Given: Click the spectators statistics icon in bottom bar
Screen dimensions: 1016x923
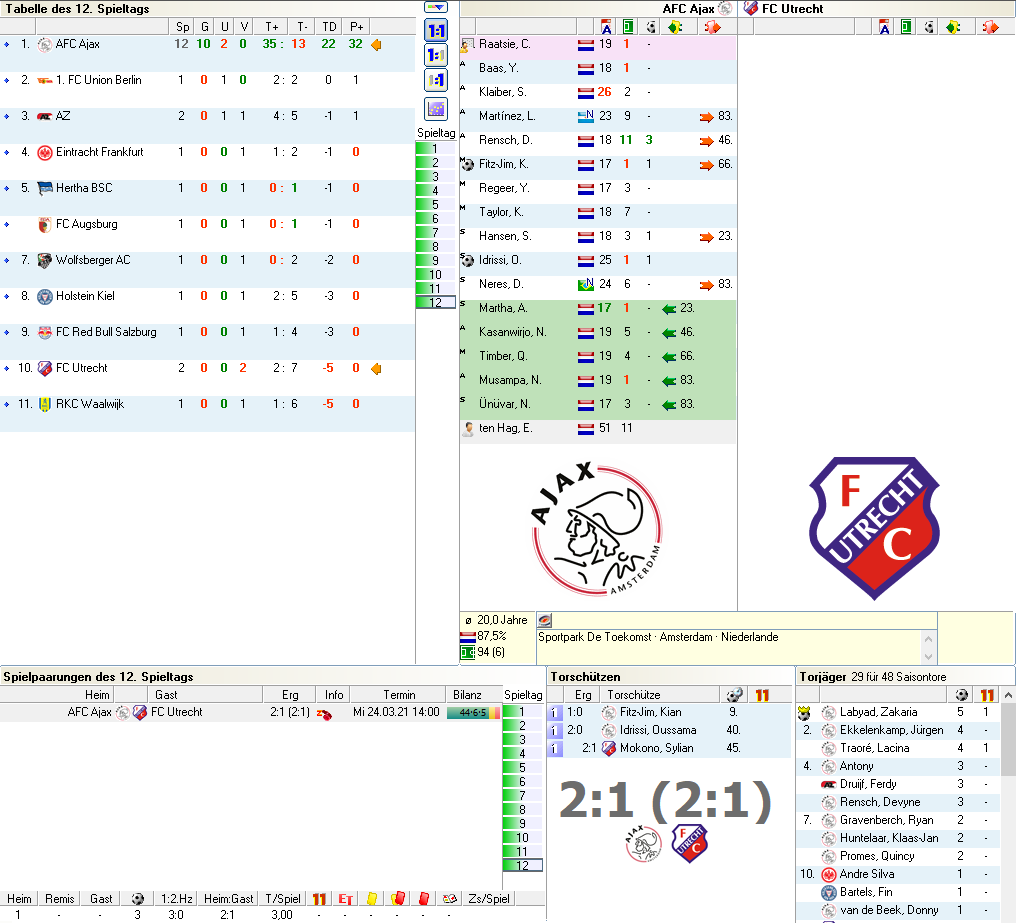Looking at the screenshot, I should click(x=450, y=899).
